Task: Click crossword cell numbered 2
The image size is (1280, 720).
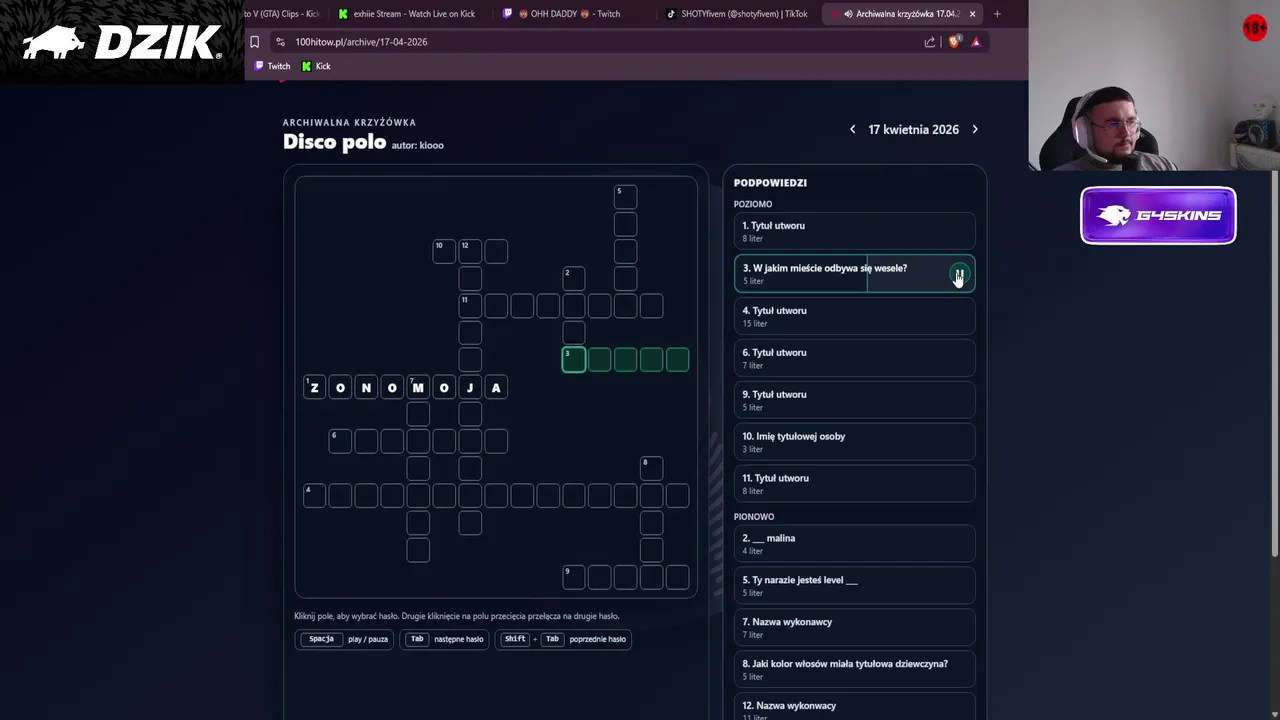Action: tap(573, 278)
